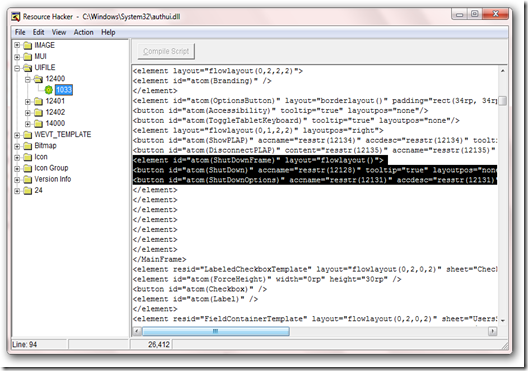Select the green gear icon next to 1033

49,90
